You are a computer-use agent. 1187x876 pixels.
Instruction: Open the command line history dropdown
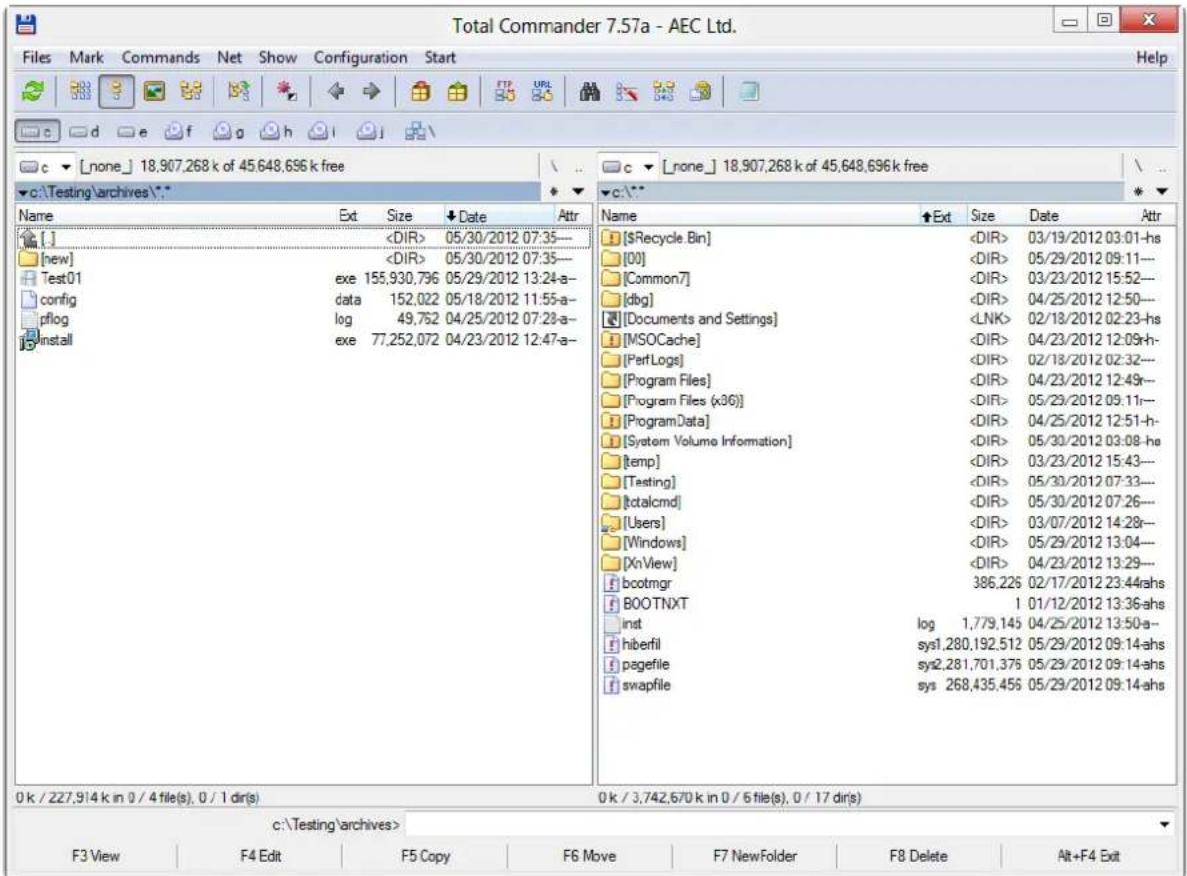click(1164, 825)
